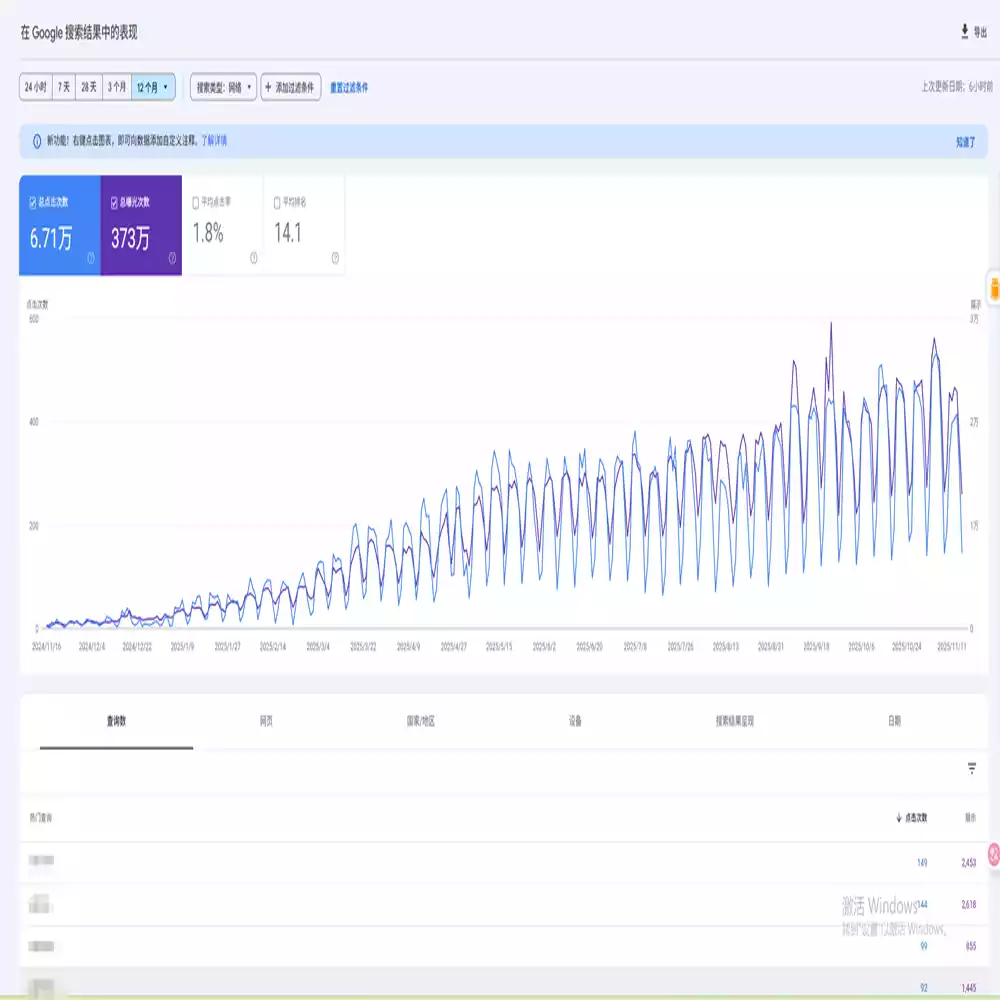This screenshot has width=1000, height=1000.
Task: Click help icon on 总曝光次数 card
Action: tap(172, 258)
